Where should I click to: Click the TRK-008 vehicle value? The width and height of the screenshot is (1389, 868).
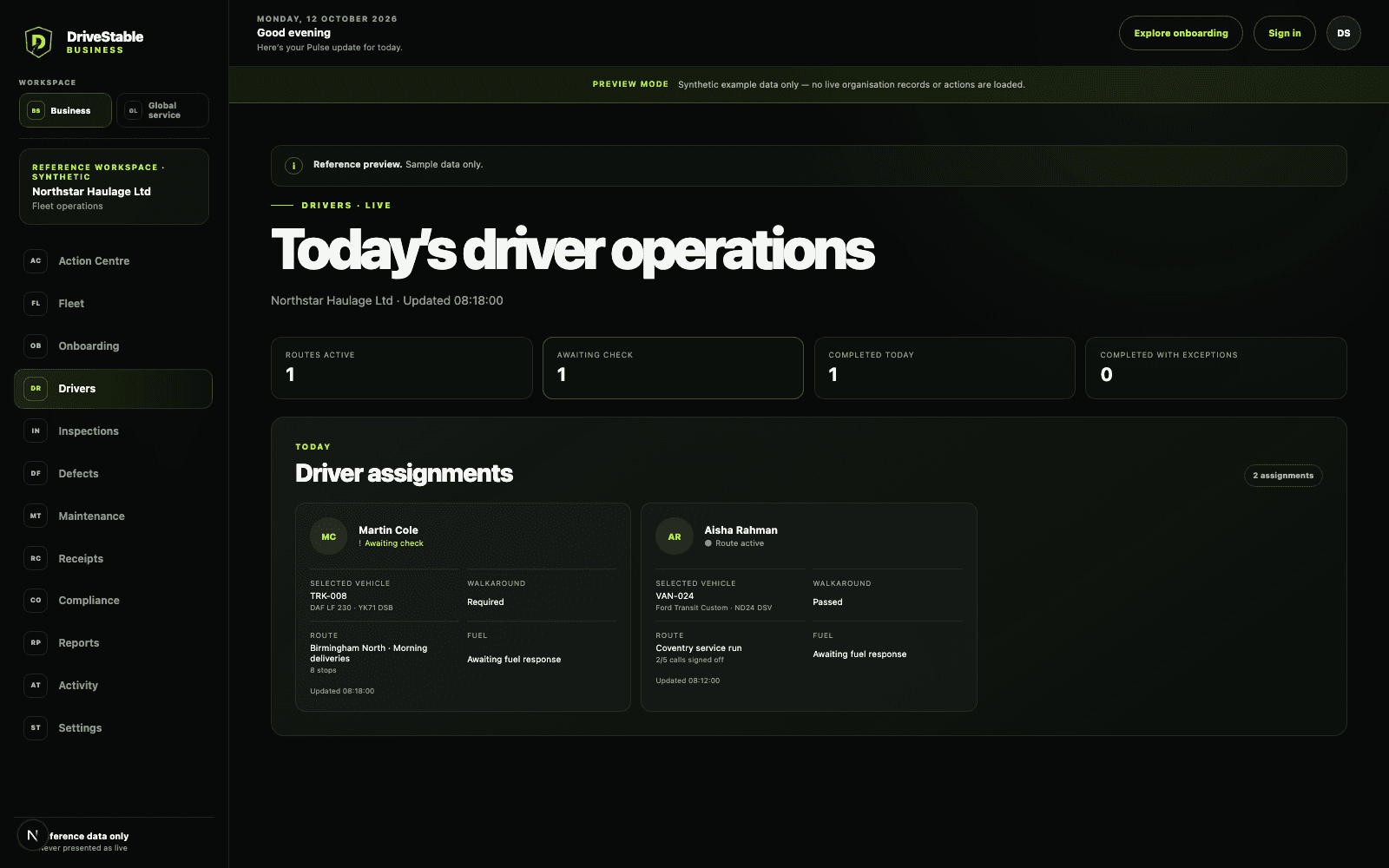328,596
